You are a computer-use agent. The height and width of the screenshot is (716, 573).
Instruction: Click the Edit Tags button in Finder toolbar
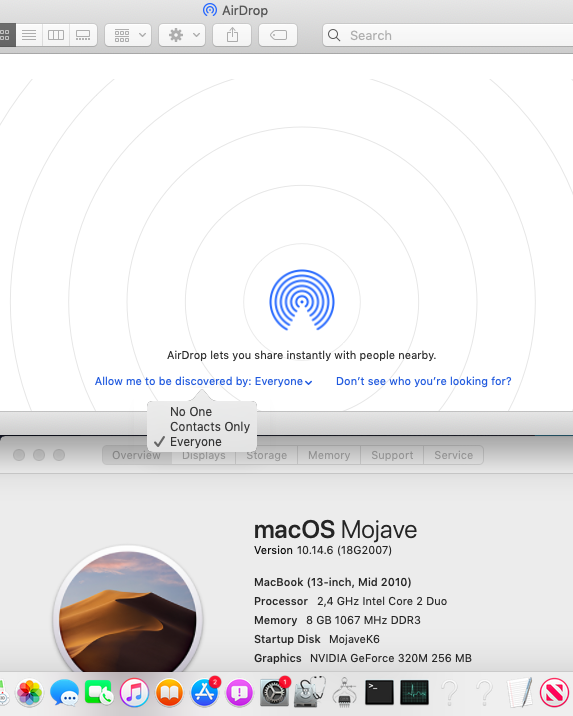pyautogui.click(x=278, y=35)
